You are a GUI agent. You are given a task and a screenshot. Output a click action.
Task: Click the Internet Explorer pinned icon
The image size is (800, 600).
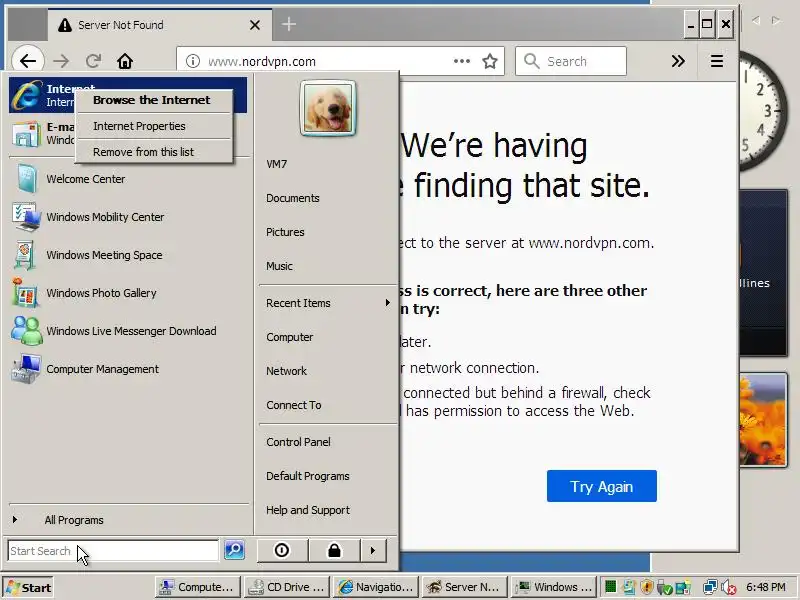click(x=27, y=95)
